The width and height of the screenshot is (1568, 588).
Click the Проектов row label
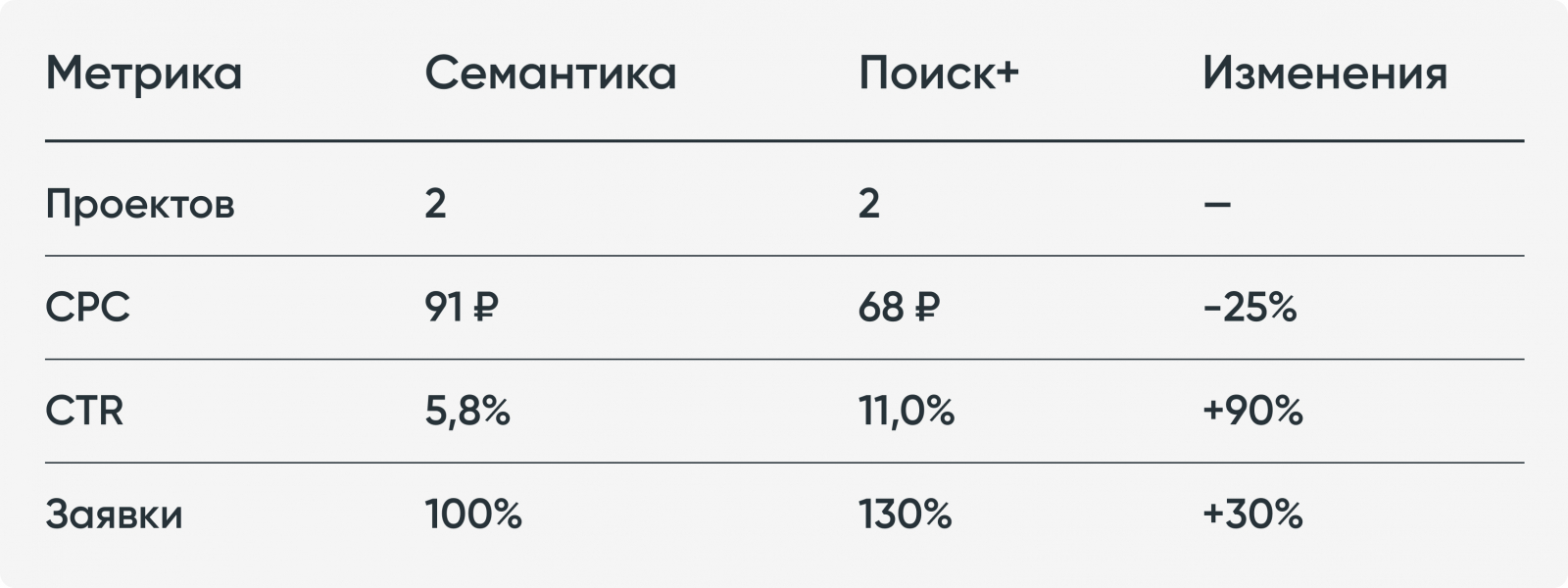140,205
